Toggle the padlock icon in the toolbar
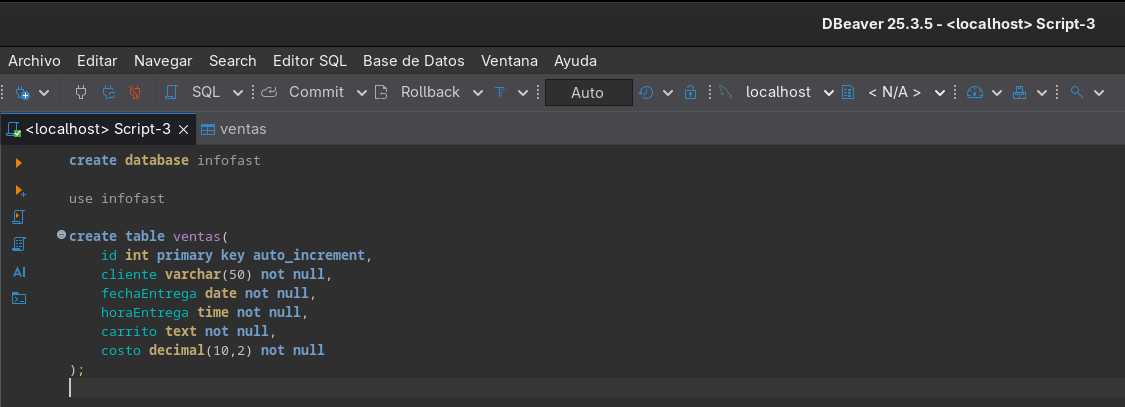This screenshot has height=407, width=1125. click(x=690, y=92)
